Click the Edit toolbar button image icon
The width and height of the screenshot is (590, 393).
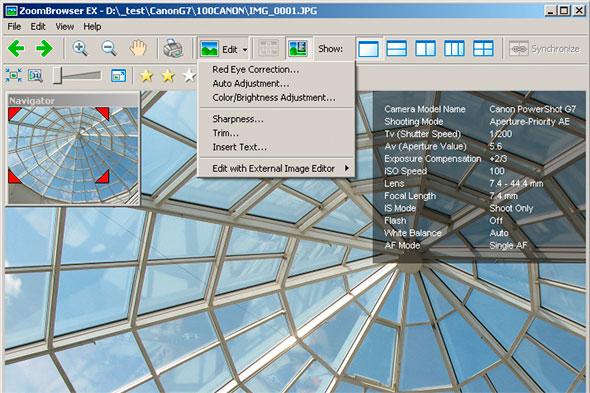tap(210, 49)
